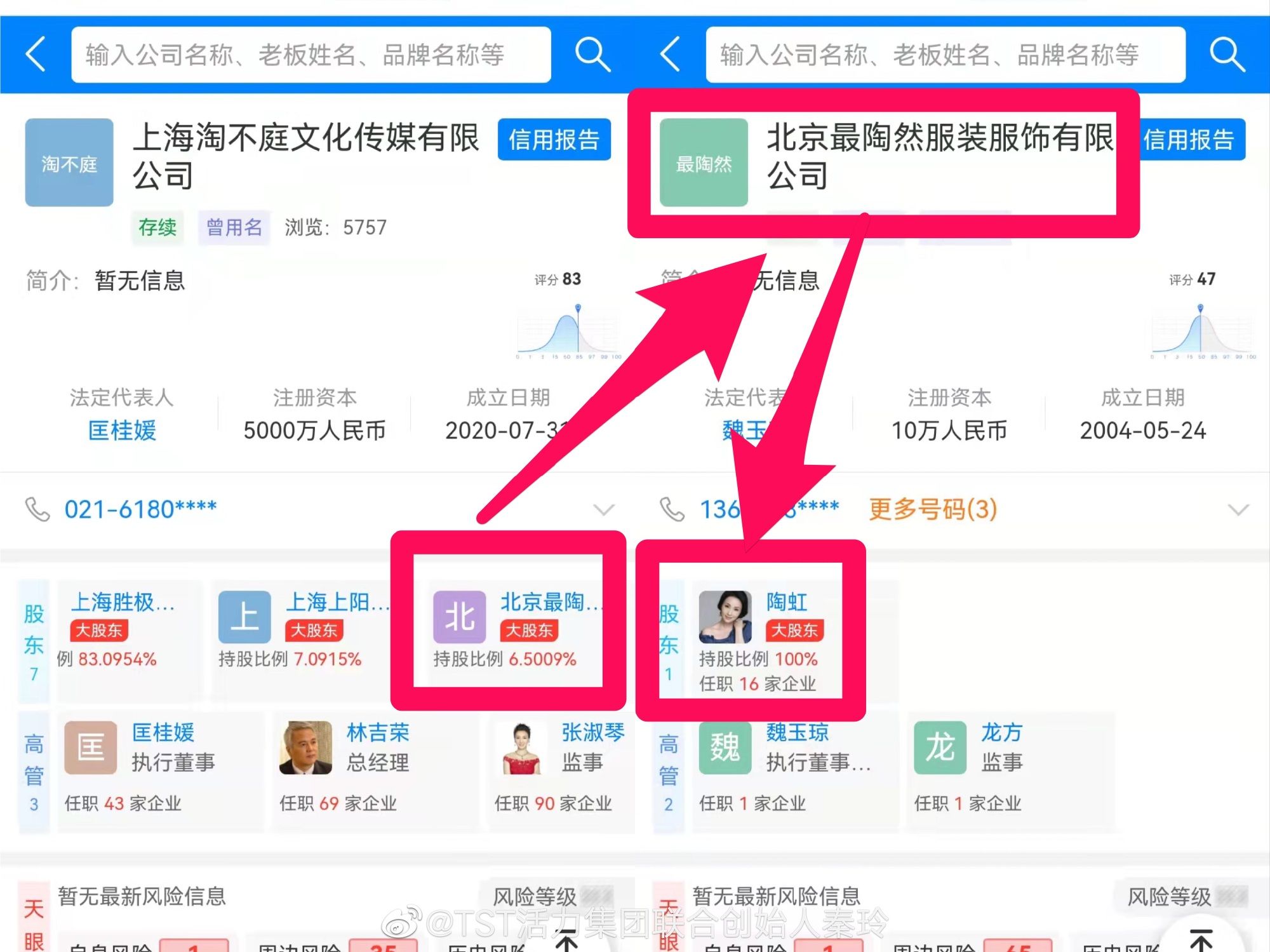Click the 上 icon for 上海上阳 shareholder
The width and height of the screenshot is (1270, 952).
pyautogui.click(x=244, y=615)
